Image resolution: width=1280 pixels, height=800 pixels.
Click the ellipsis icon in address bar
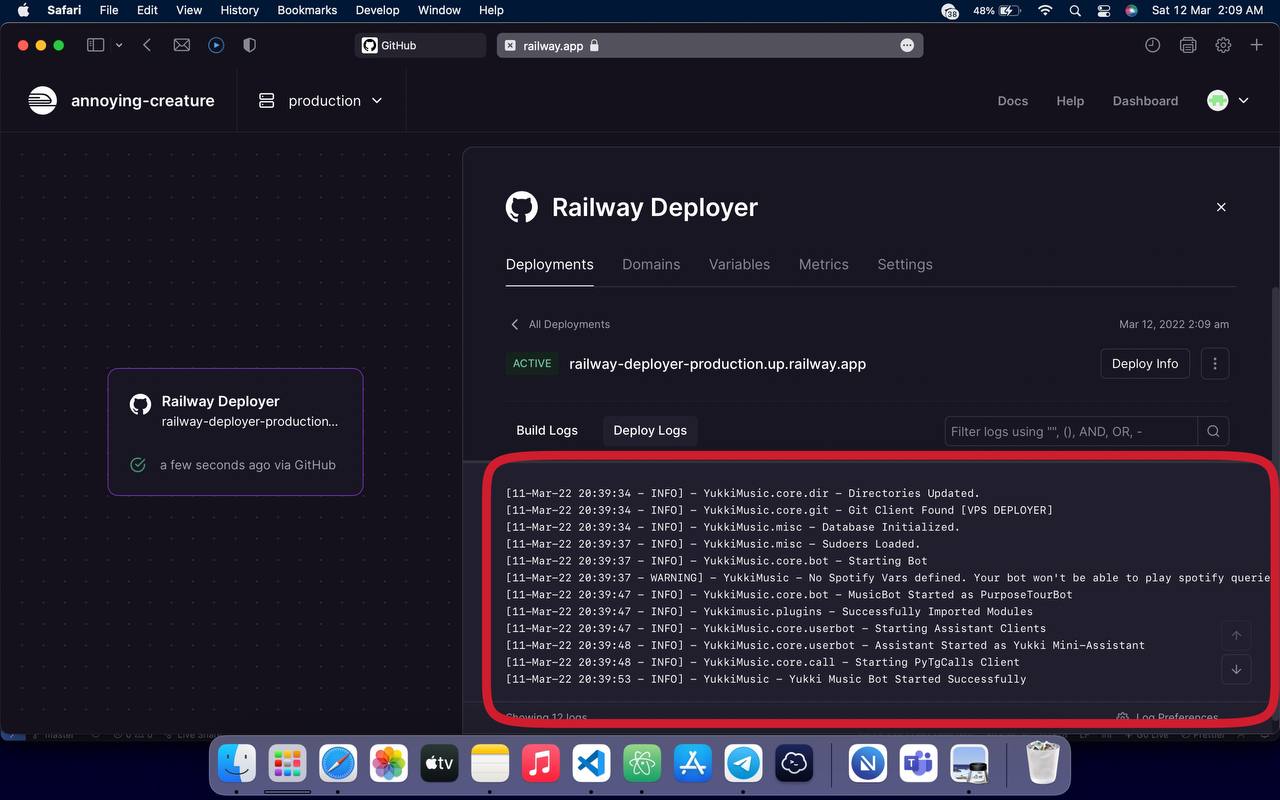coord(907,45)
